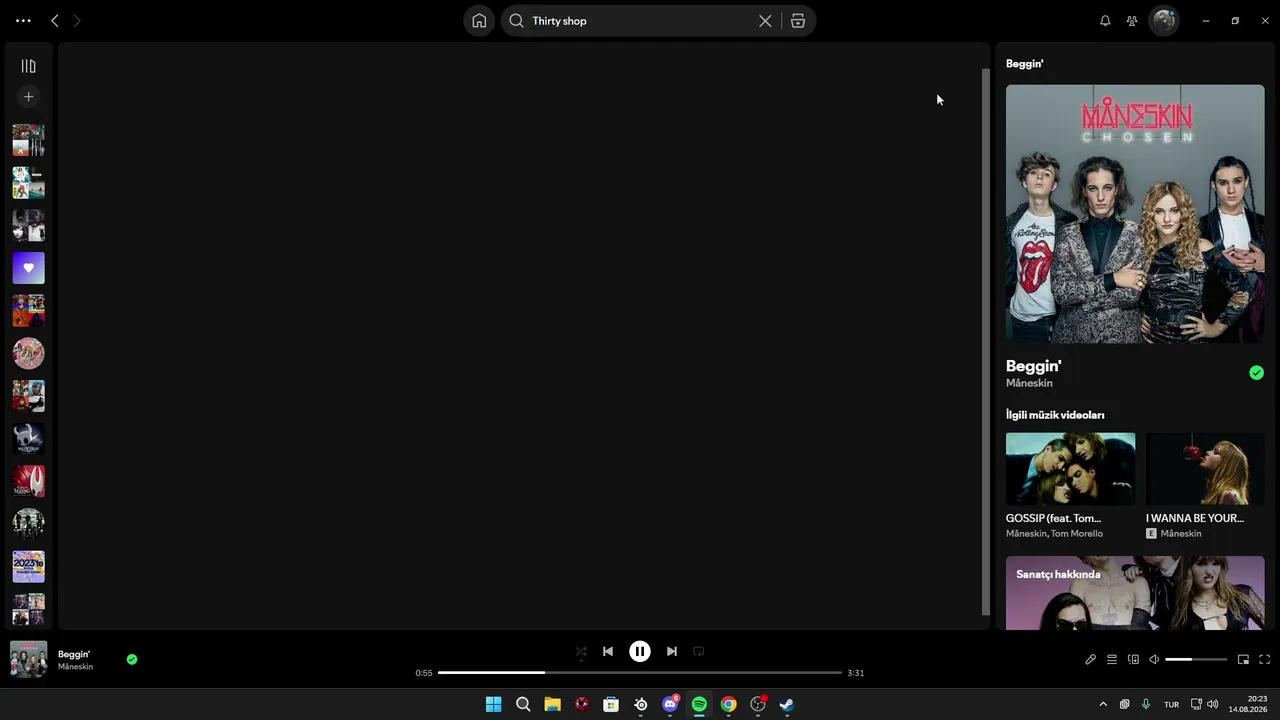Screen dimensions: 1280x720
Task: Toggle shuffle playback
Action: tap(581, 652)
